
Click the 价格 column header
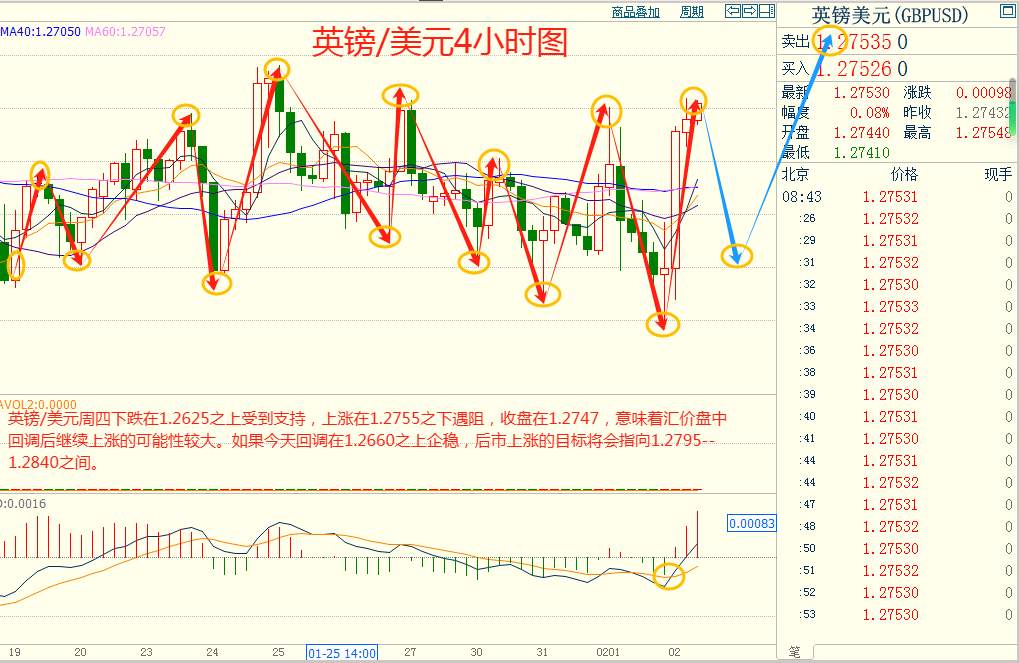point(904,174)
